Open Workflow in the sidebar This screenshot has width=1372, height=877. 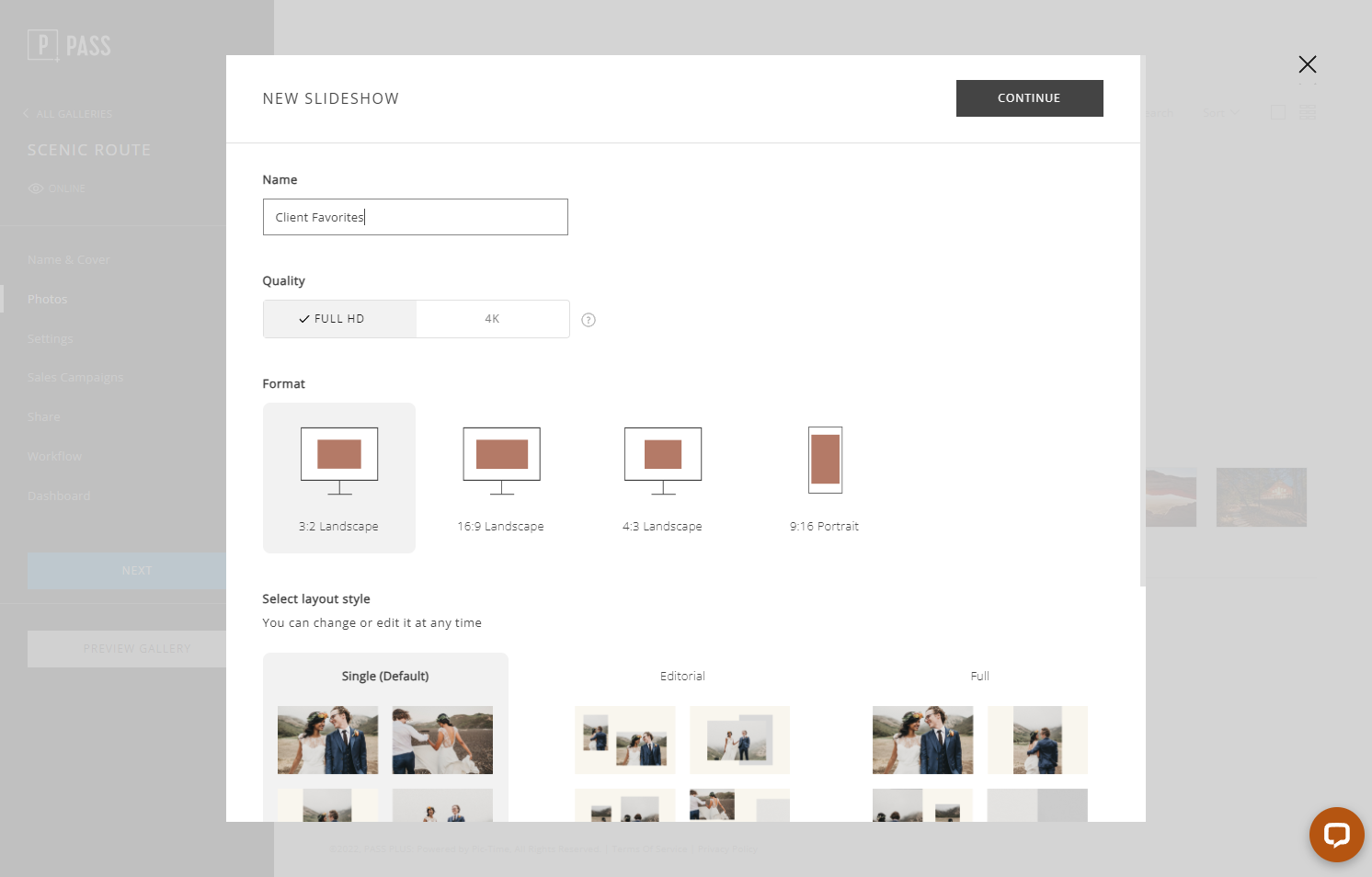click(54, 457)
